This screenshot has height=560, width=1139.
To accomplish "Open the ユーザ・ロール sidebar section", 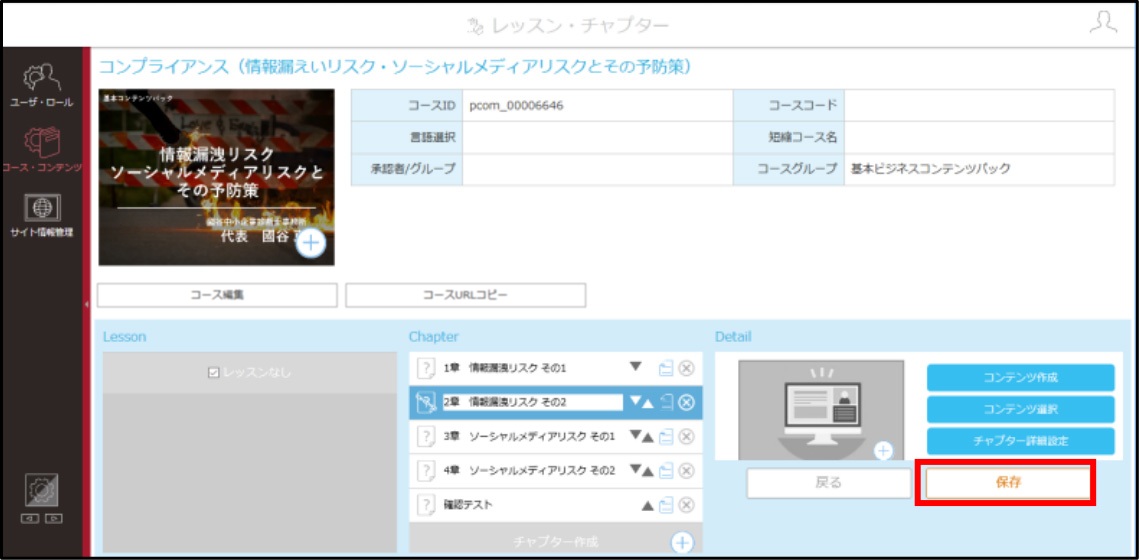I will tap(41, 86).
